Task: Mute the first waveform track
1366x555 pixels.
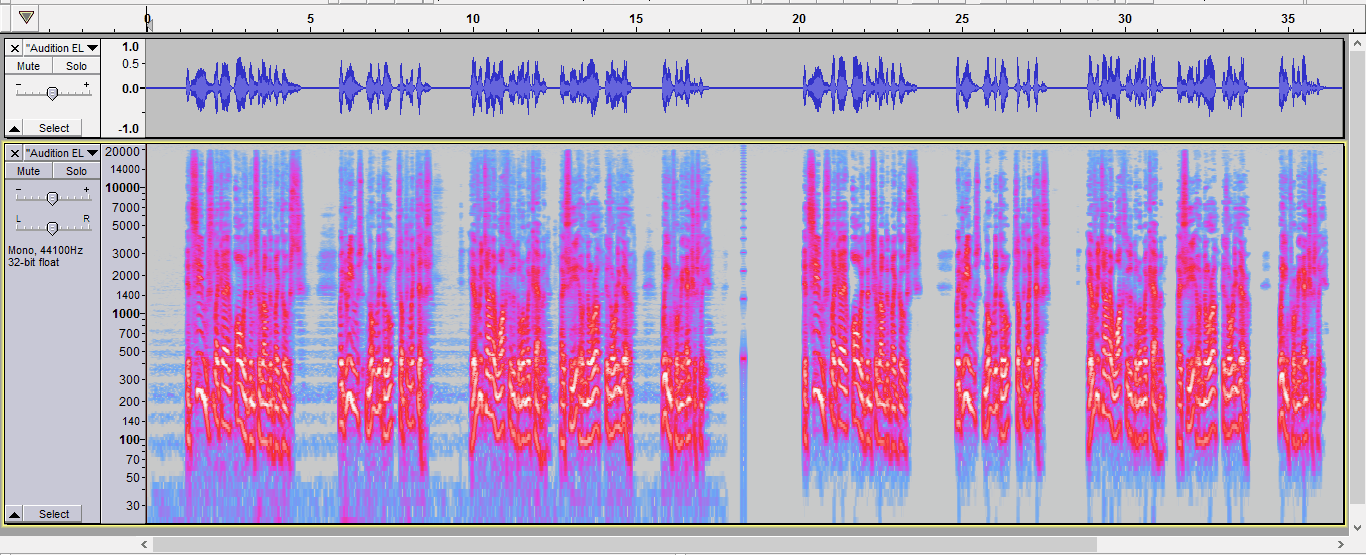Action: point(28,66)
